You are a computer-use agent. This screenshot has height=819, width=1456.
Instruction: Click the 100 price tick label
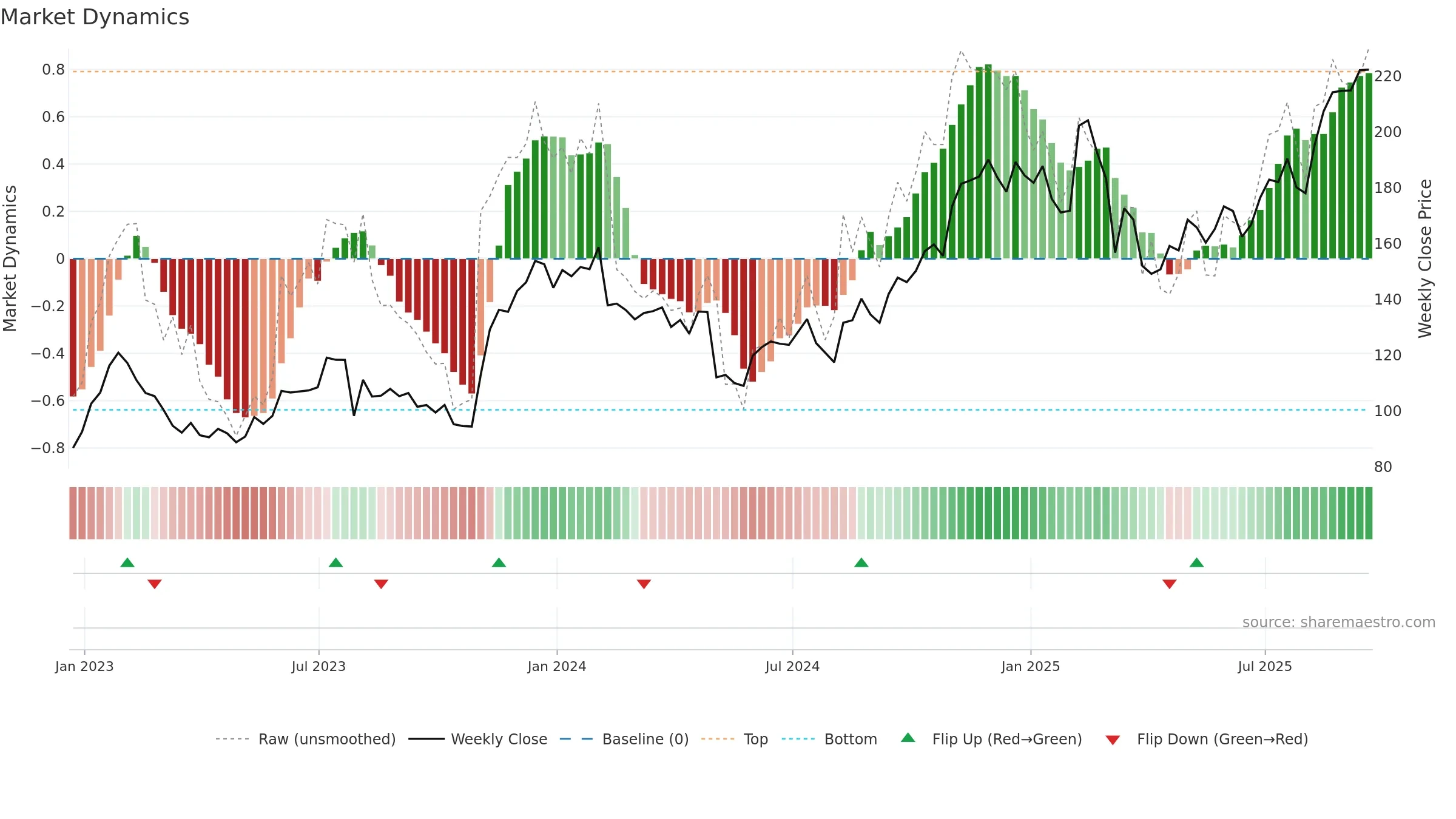point(1388,411)
